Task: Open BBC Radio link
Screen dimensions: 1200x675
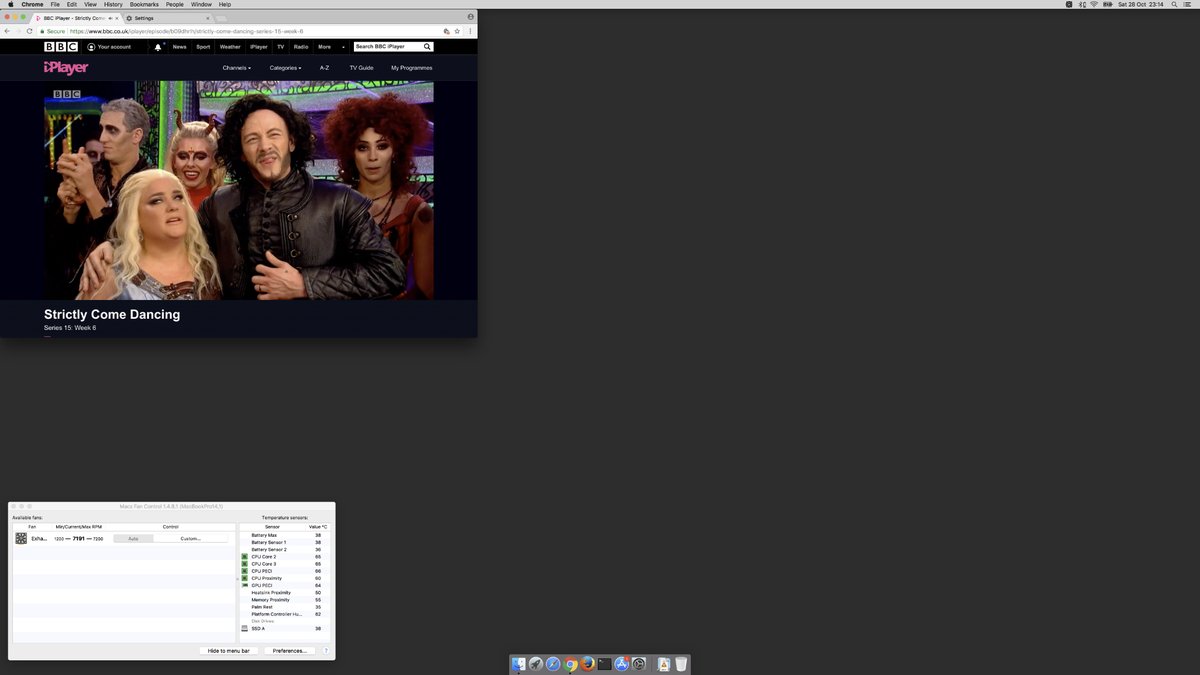Action: [301, 47]
